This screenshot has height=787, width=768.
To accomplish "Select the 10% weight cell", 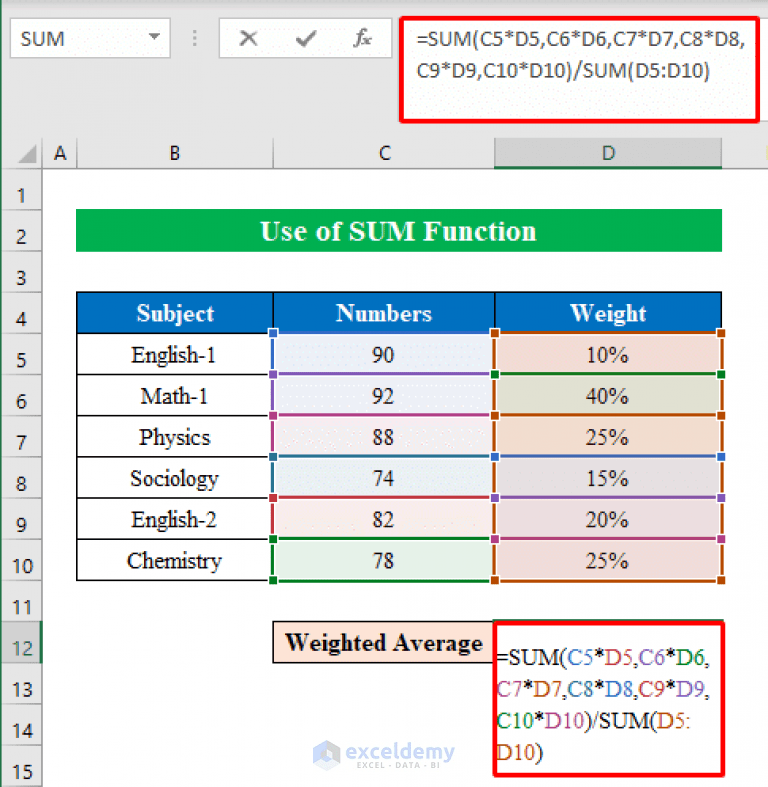I will tap(608, 354).
